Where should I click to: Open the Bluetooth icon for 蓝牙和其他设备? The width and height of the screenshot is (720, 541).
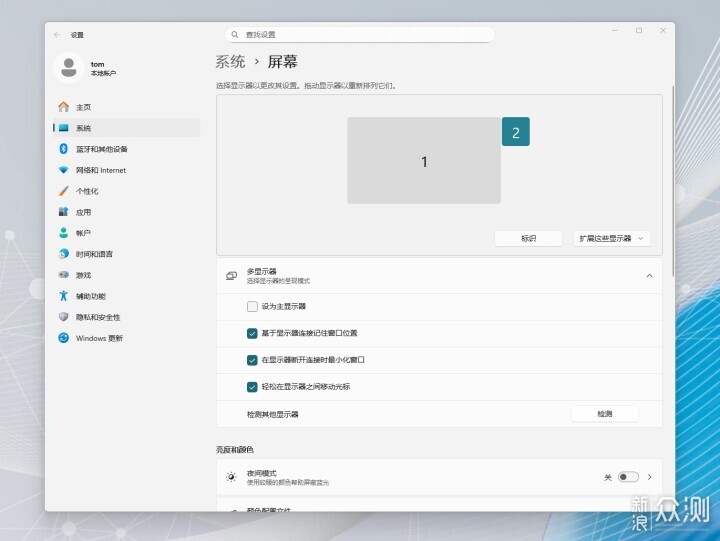coord(63,149)
